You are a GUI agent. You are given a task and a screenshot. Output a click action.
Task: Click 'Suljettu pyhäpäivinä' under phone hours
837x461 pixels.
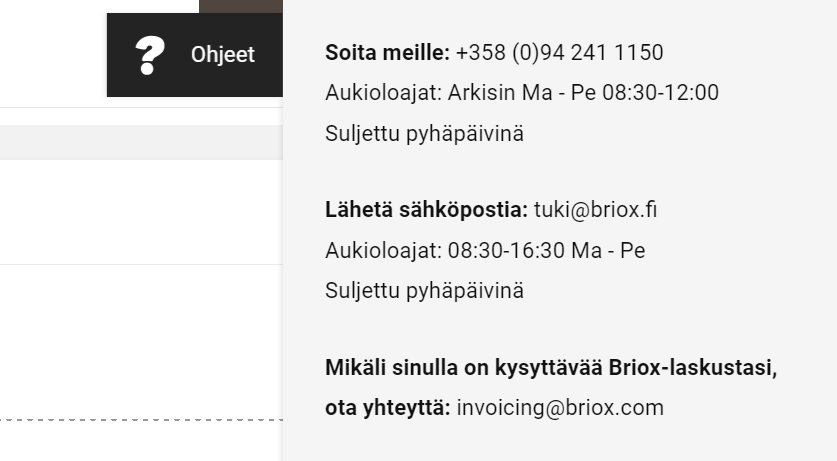[x=424, y=133]
